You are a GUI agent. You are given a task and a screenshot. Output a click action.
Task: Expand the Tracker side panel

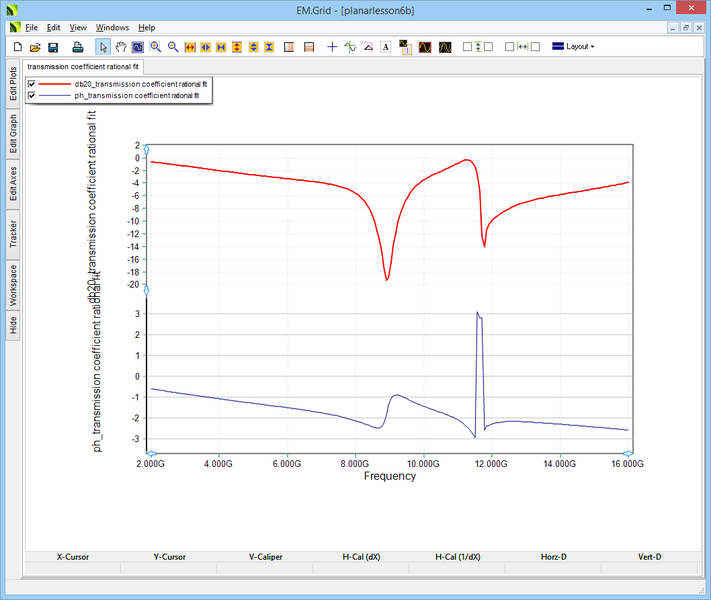click(13, 235)
